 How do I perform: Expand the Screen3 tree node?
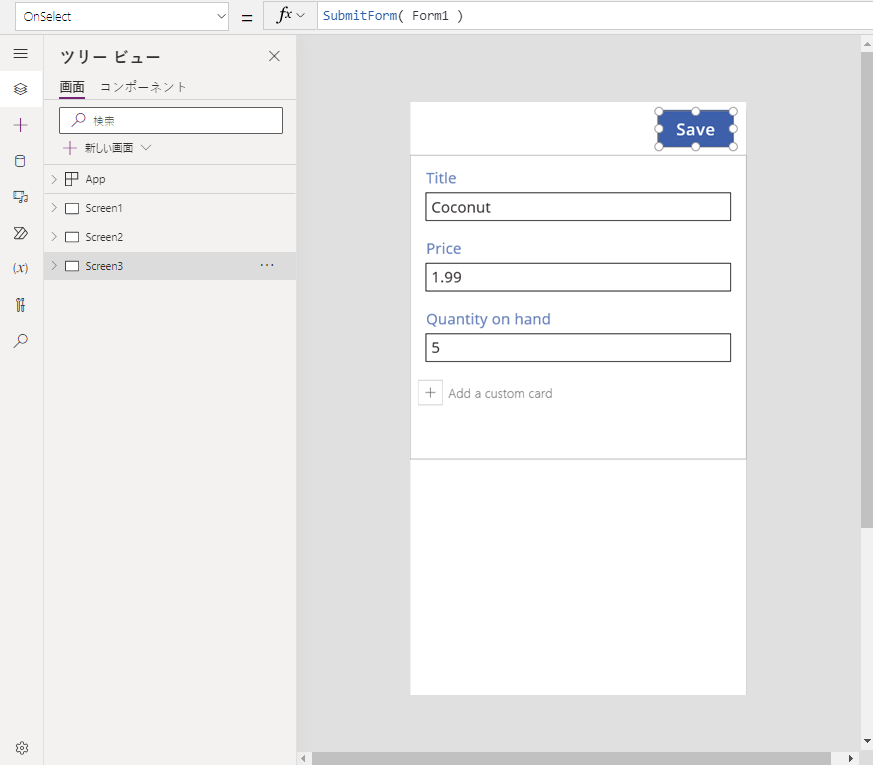pyautogui.click(x=54, y=266)
